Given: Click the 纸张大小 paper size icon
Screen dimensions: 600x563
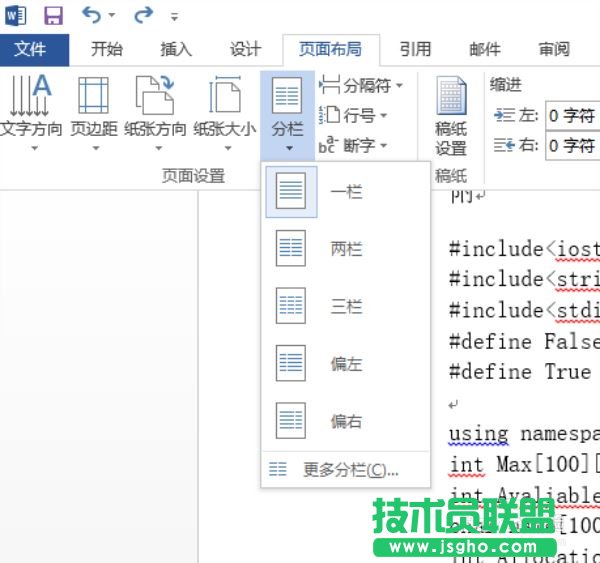Looking at the screenshot, I should (225, 95).
